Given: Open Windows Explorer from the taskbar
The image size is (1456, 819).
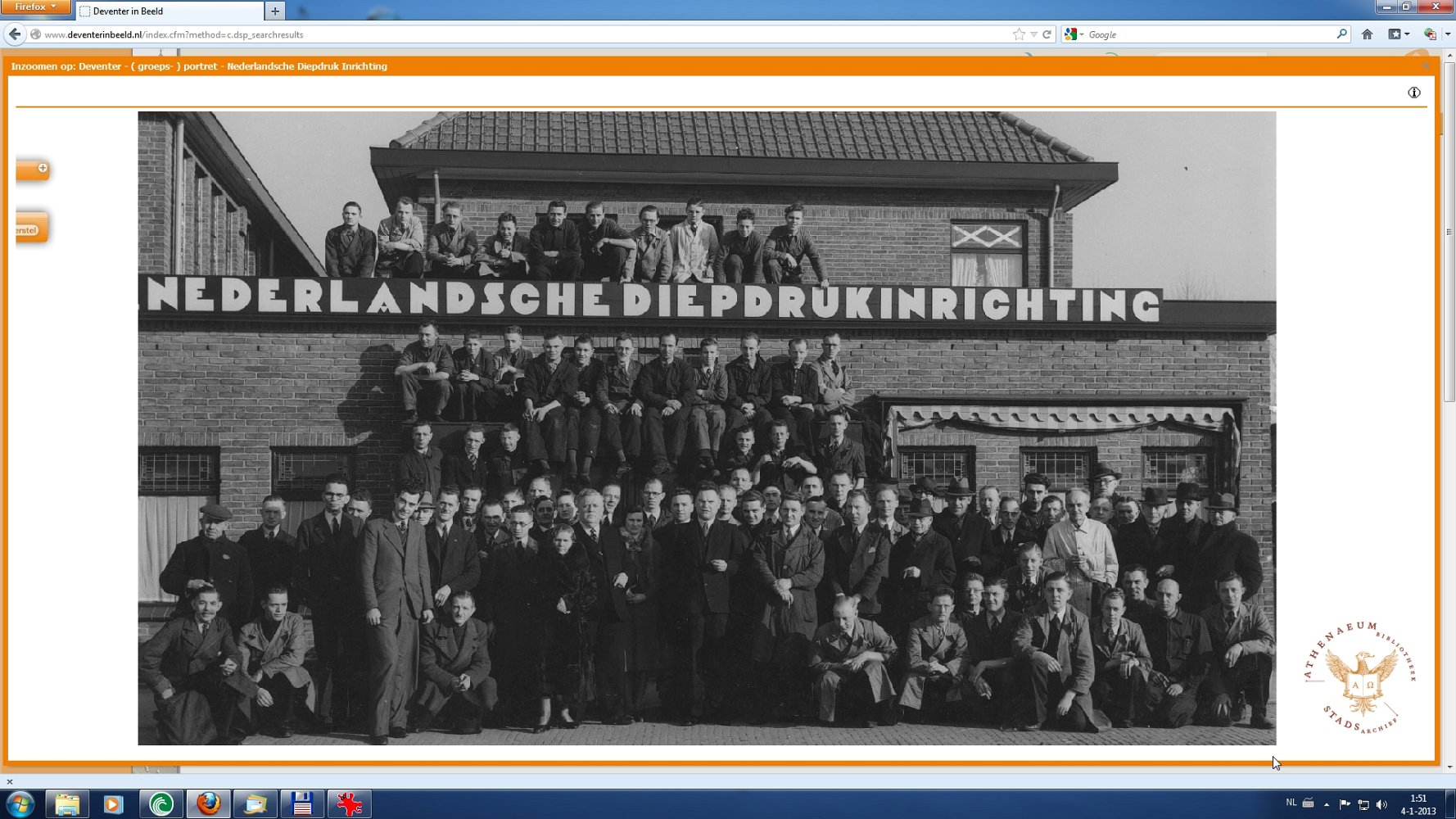Looking at the screenshot, I should coord(67,804).
